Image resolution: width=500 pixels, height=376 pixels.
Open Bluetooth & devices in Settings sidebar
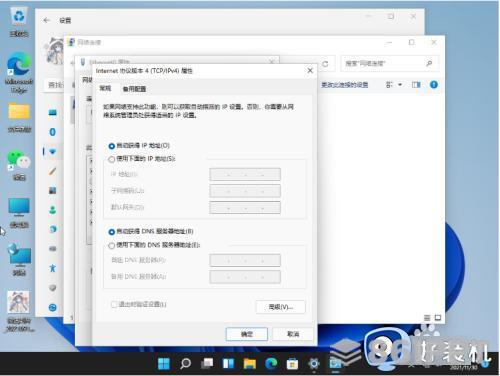pos(53,132)
